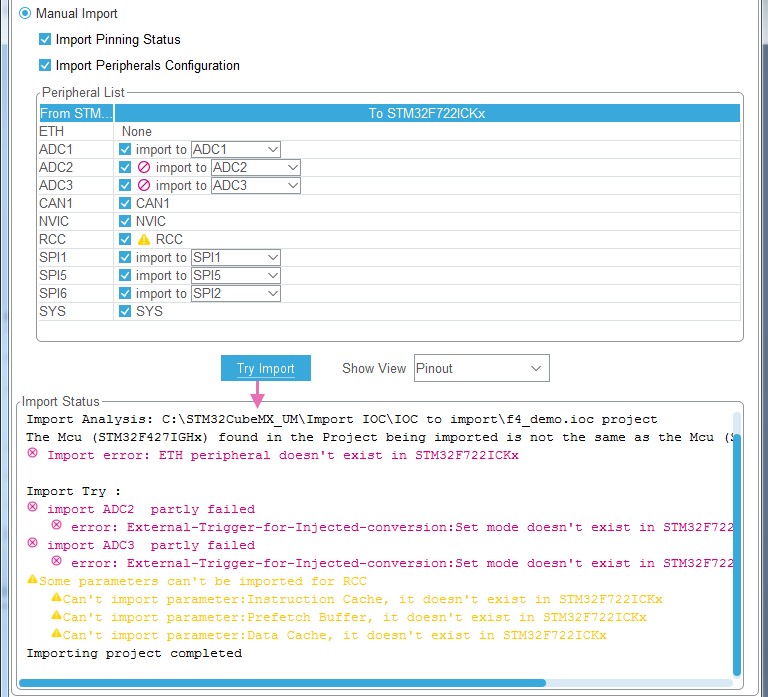Toggle the ADC2 import checkbox
This screenshot has height=697, width=768.
[x=125, y=168]
